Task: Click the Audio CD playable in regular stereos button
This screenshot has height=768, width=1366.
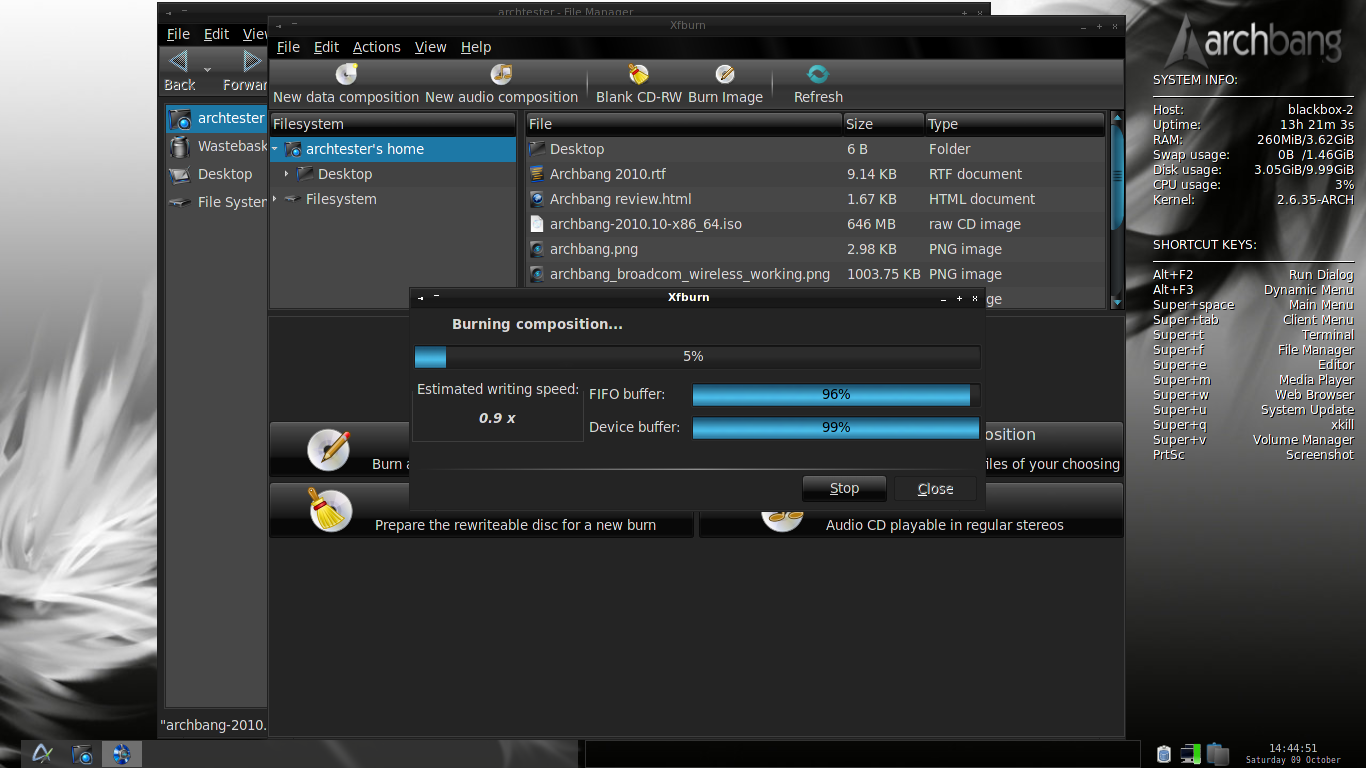Action: 911,510
